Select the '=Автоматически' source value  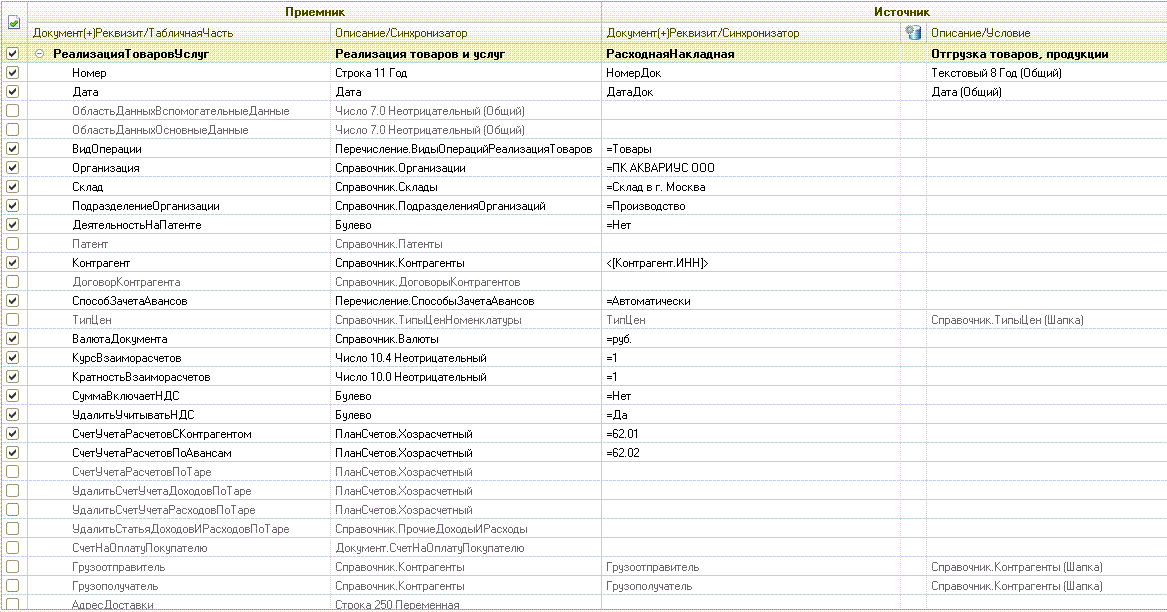(x=752, y=301)
